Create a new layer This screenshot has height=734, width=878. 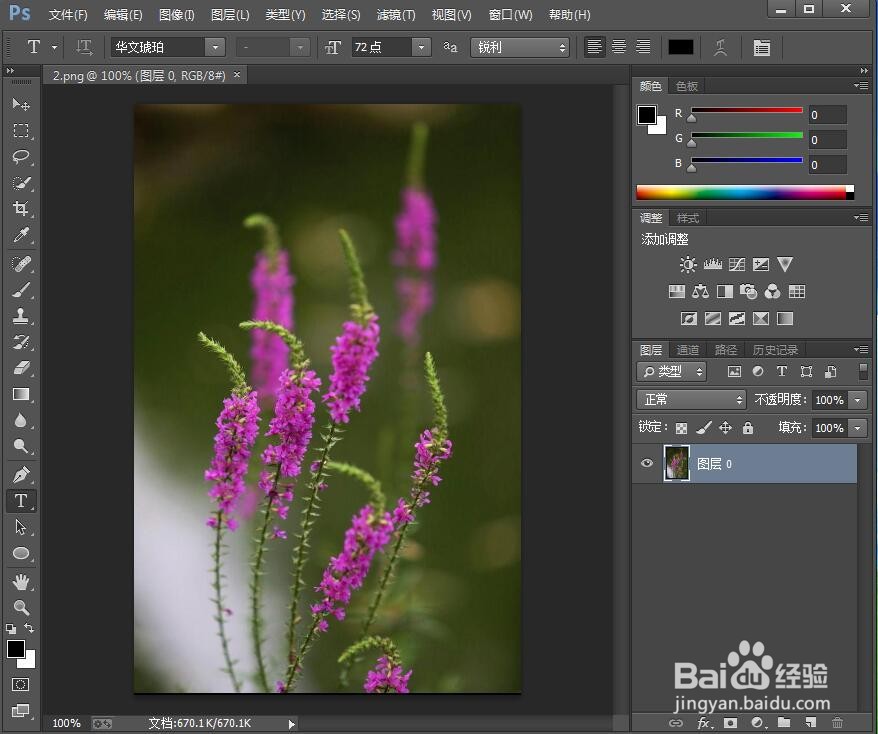coord(810,723)
